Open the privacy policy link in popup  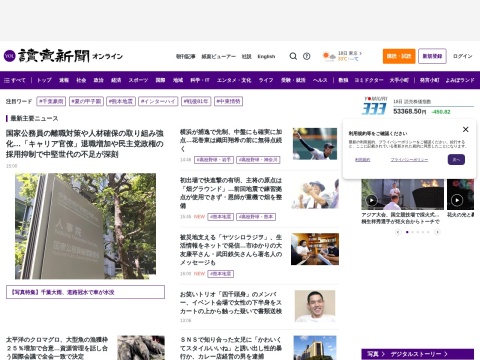[x=409, y=160]
